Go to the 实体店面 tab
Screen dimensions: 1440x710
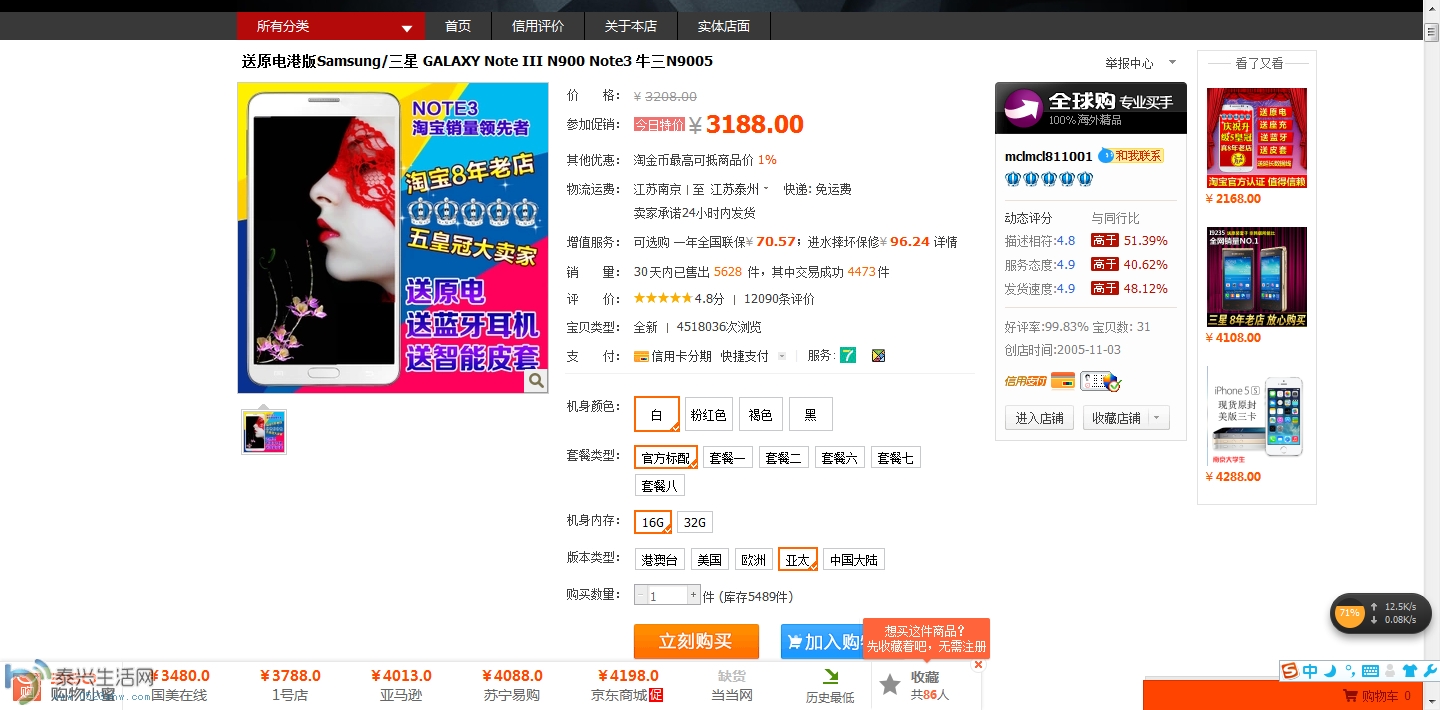724,26
